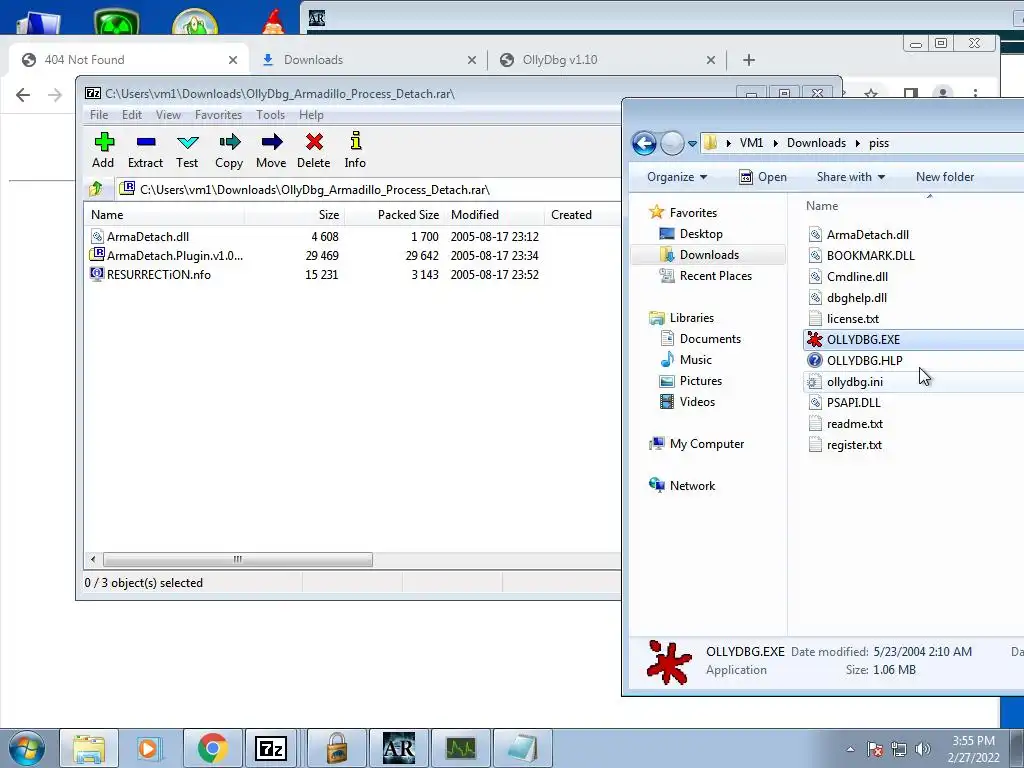The height and width of the screenshot is (768, 1024).
Task: Open the Organize dropdown in Explorer
Action: pyautogui.click(x=677, y=177)
